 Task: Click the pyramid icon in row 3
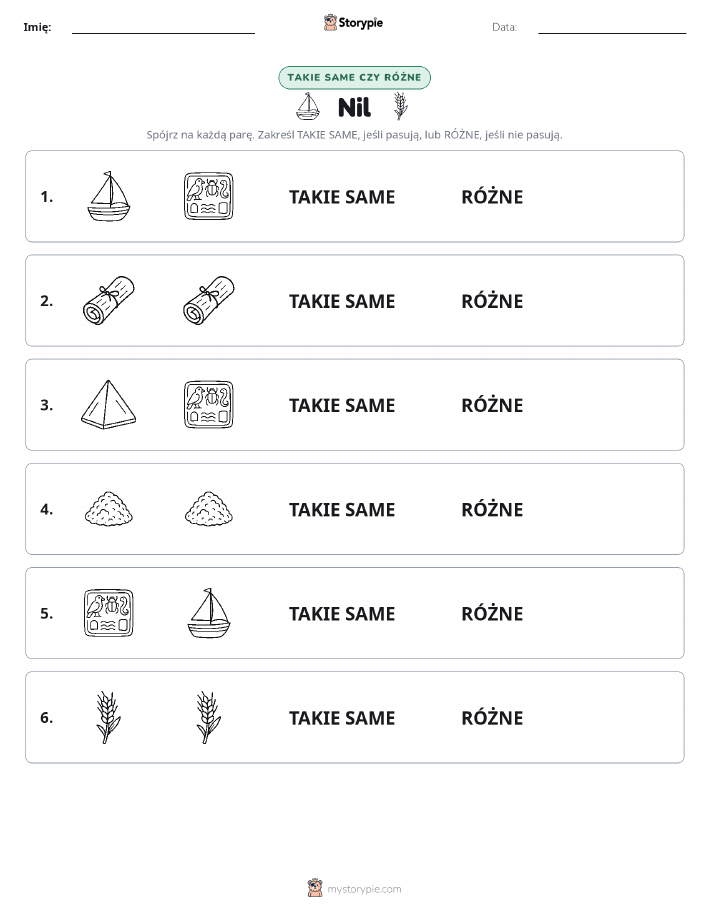(x=109, y=405)
